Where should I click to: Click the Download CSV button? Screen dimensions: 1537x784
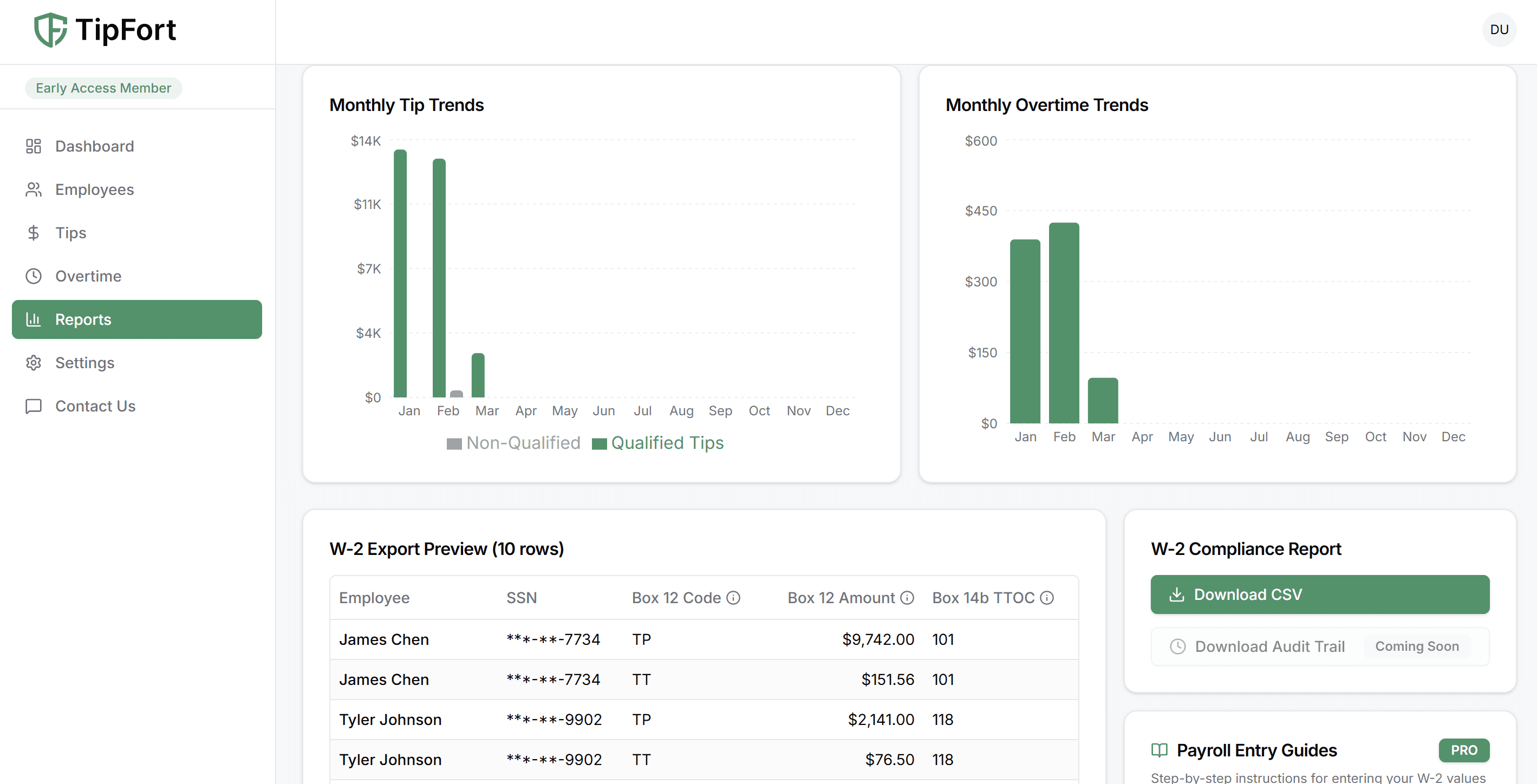click(1319, 594)
